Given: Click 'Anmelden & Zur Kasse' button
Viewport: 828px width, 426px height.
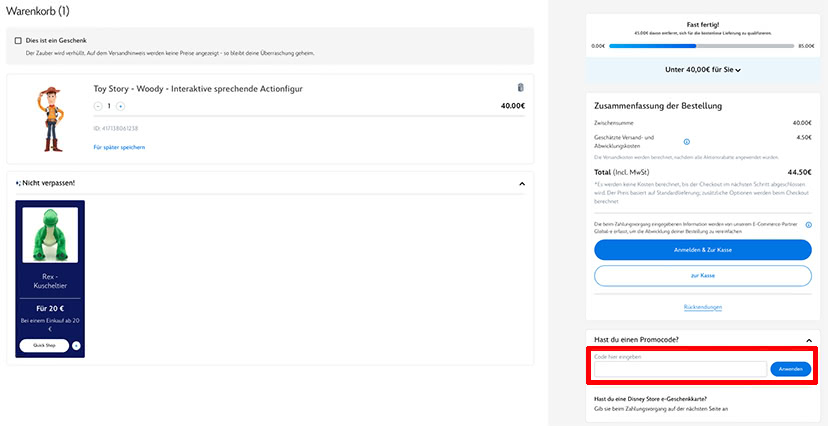Looking at the screenshot, I should [703, 250].
